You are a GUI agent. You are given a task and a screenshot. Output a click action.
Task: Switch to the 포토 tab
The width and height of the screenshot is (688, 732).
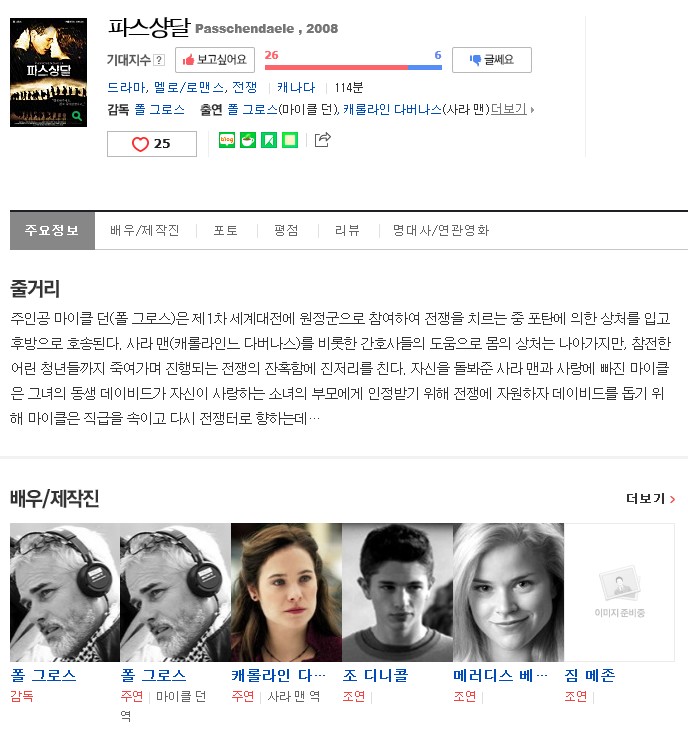pos(226,230)
